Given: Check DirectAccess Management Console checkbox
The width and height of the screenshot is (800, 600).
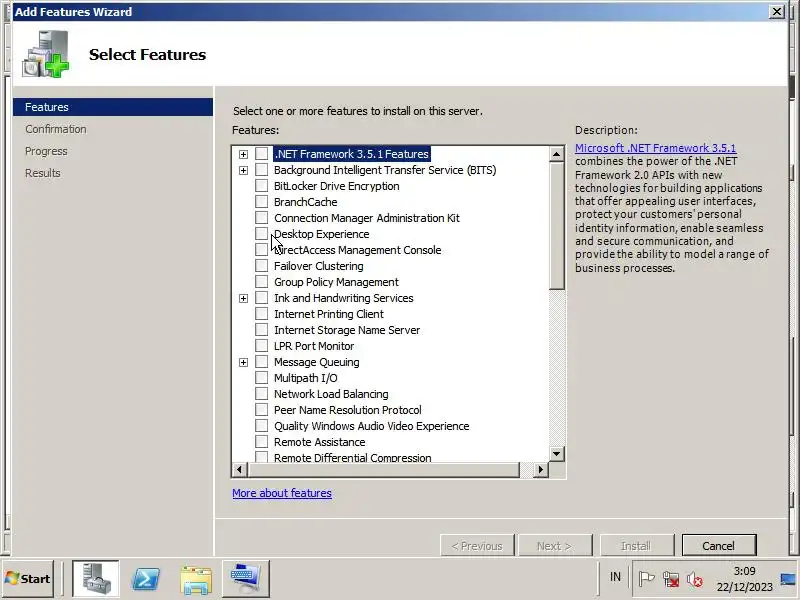Looking at the screenshot, I should coord(261,249).
